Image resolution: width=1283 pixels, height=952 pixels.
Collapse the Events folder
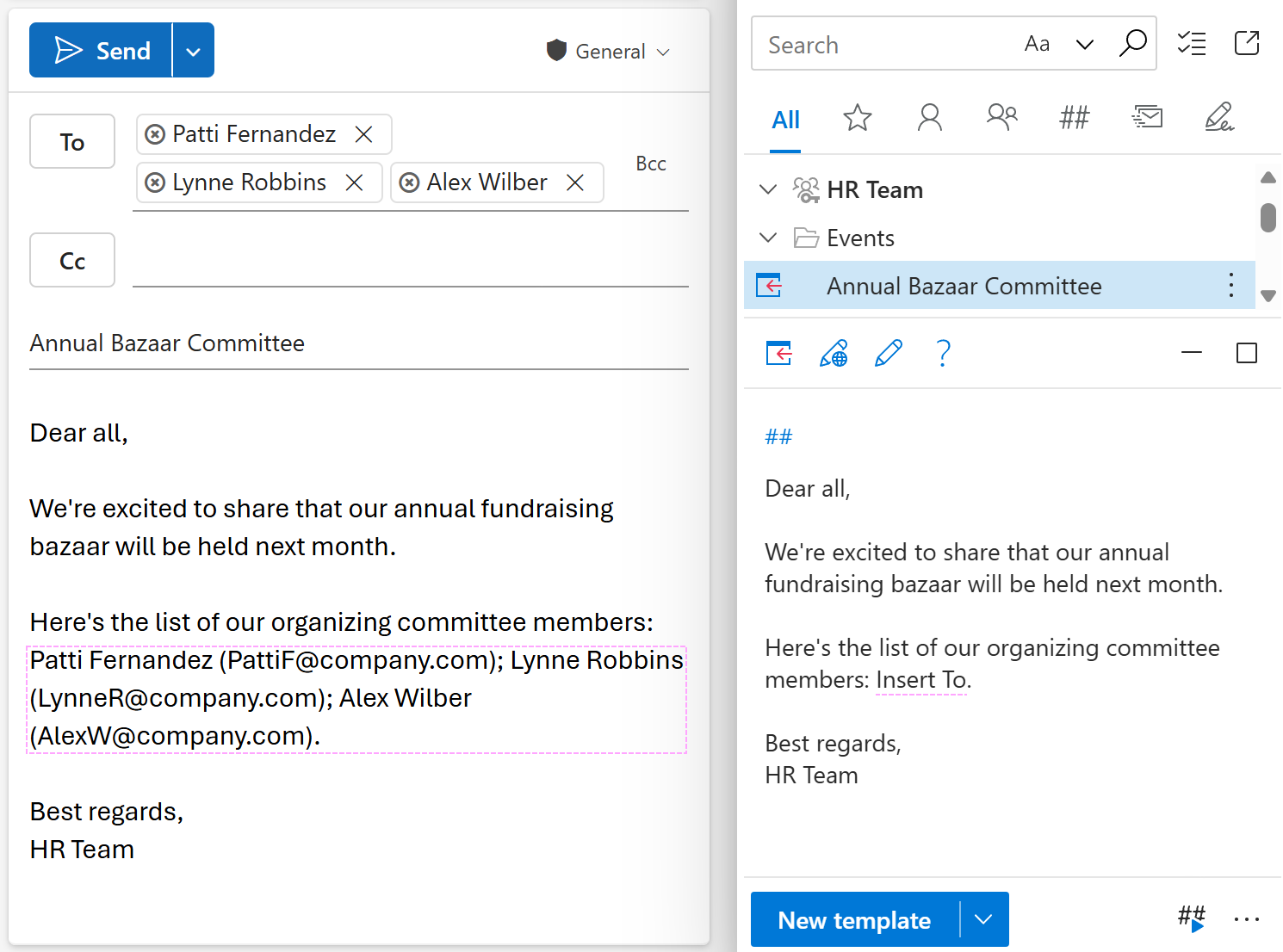point(767,238)
